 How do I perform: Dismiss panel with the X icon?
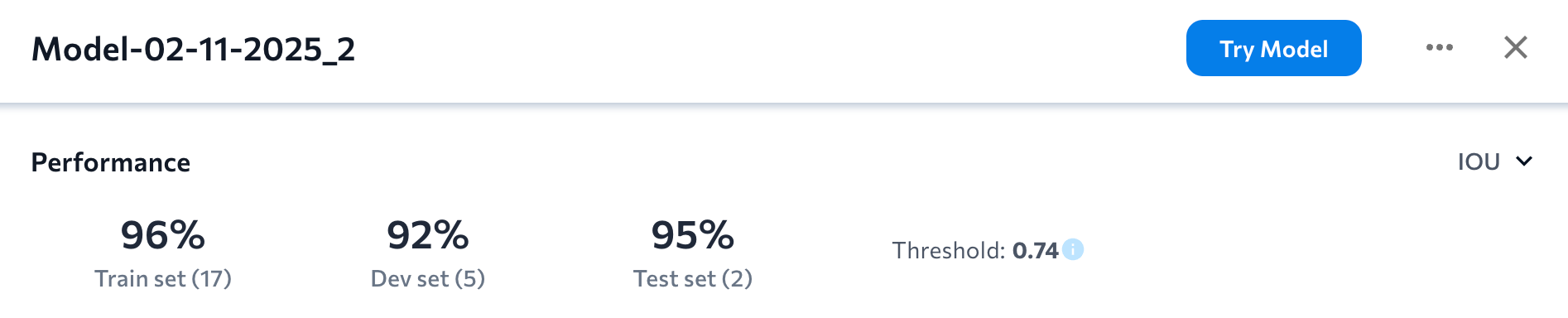1515,47
